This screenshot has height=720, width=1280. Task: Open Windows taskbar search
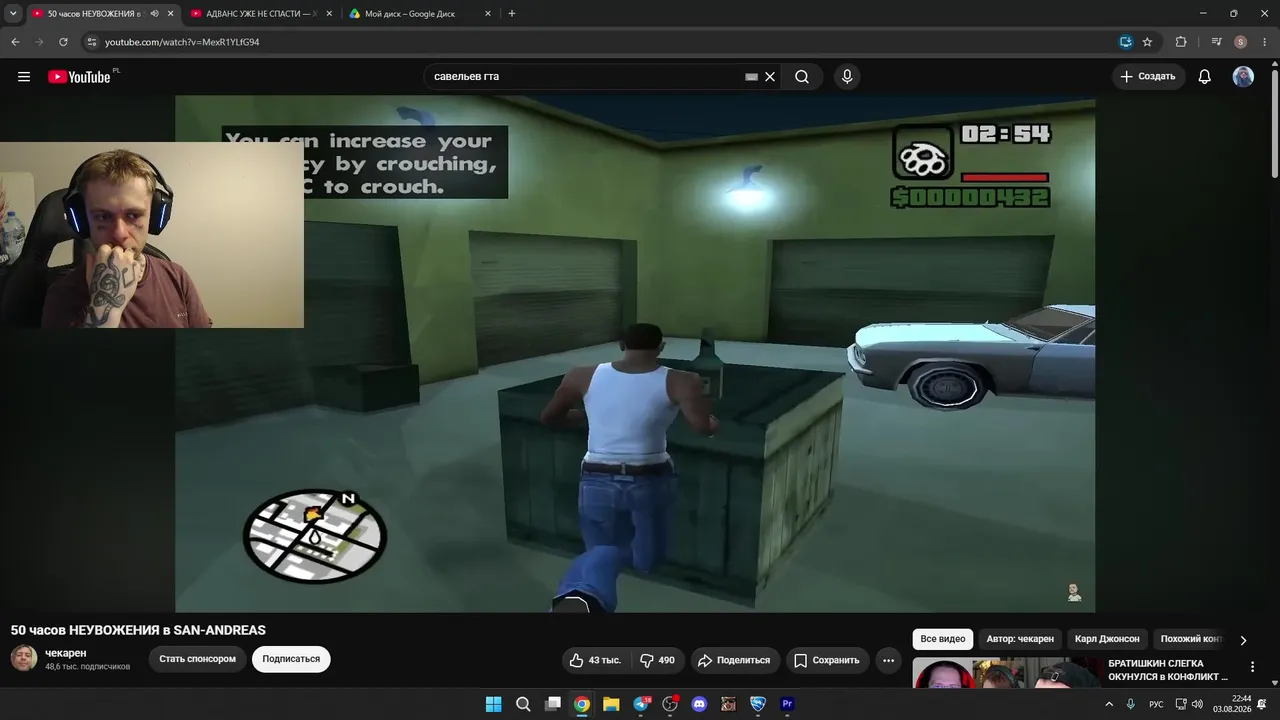523,704
